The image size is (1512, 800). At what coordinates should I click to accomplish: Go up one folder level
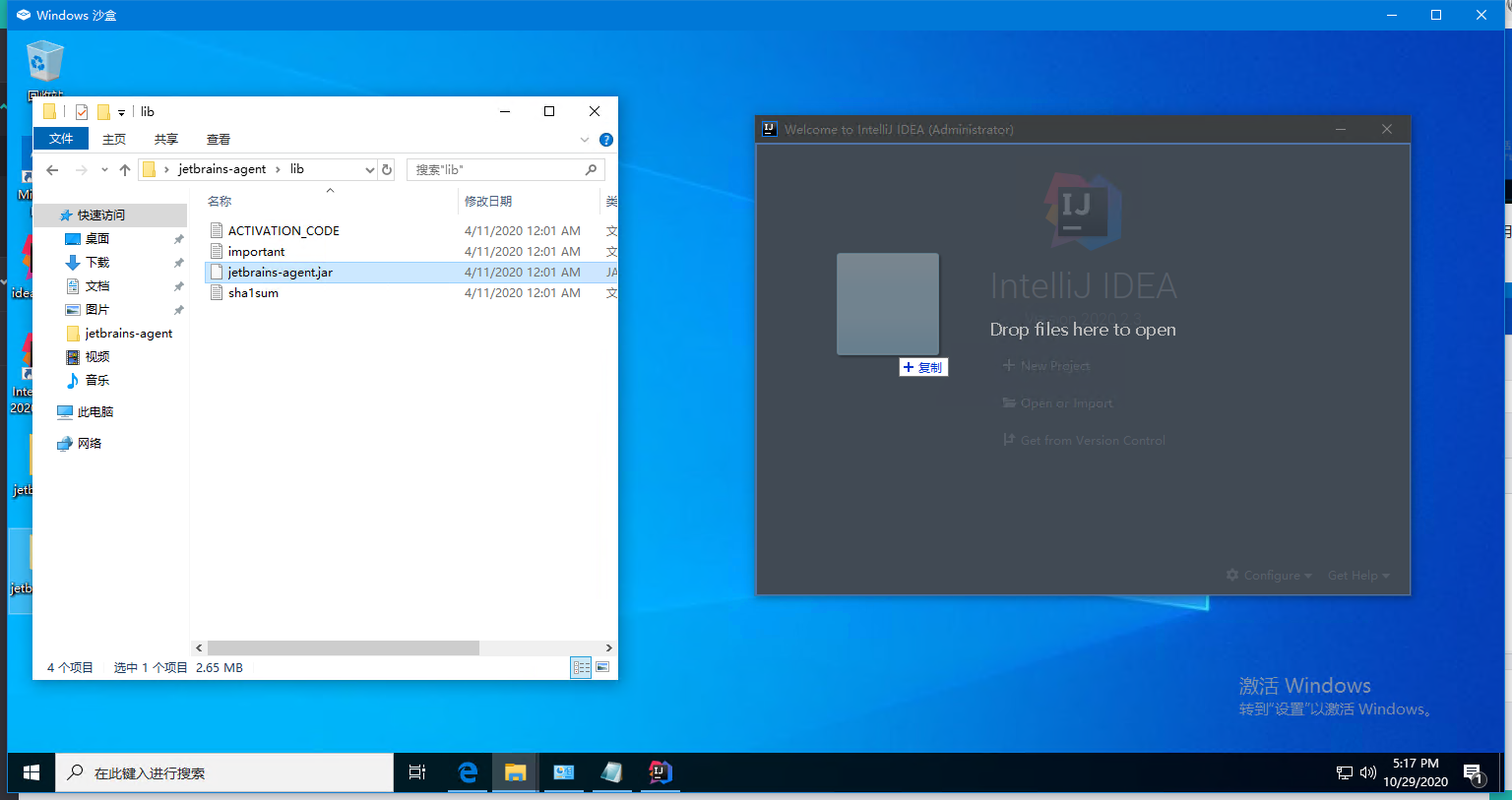coord(125,170)
